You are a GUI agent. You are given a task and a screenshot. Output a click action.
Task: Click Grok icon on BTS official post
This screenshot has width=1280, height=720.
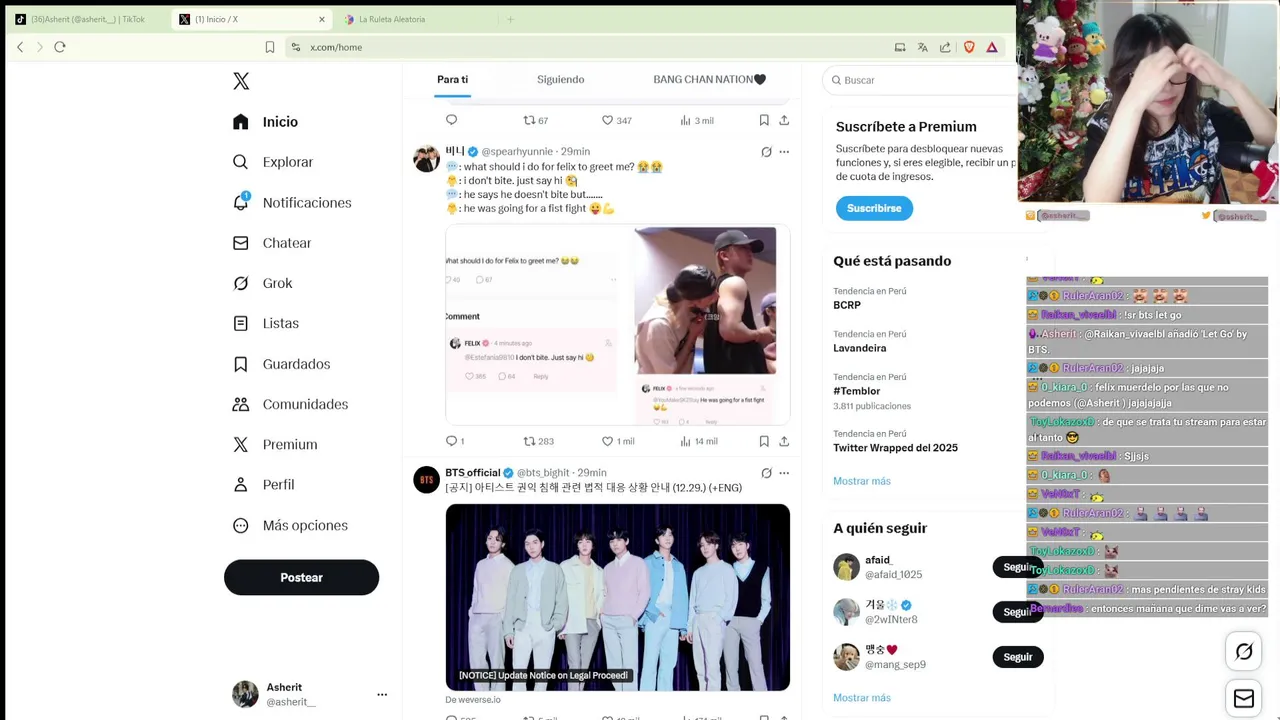pyautogui.click(x=766, y=473)
